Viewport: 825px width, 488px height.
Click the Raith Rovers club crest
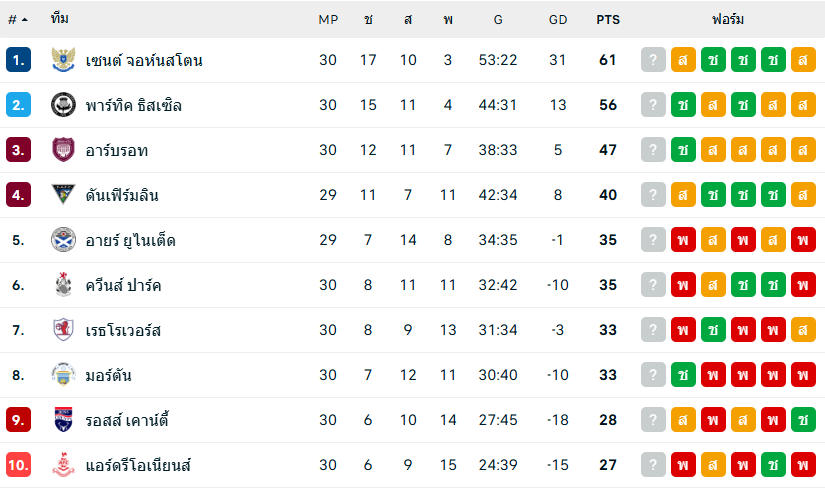[x=63, y=330]
